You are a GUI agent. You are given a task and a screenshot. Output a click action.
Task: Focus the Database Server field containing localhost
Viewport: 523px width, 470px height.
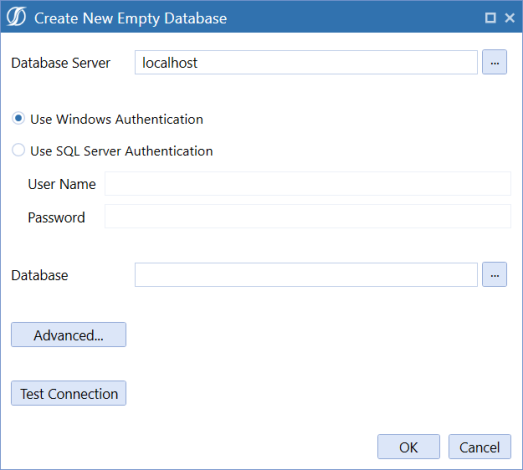306,62
